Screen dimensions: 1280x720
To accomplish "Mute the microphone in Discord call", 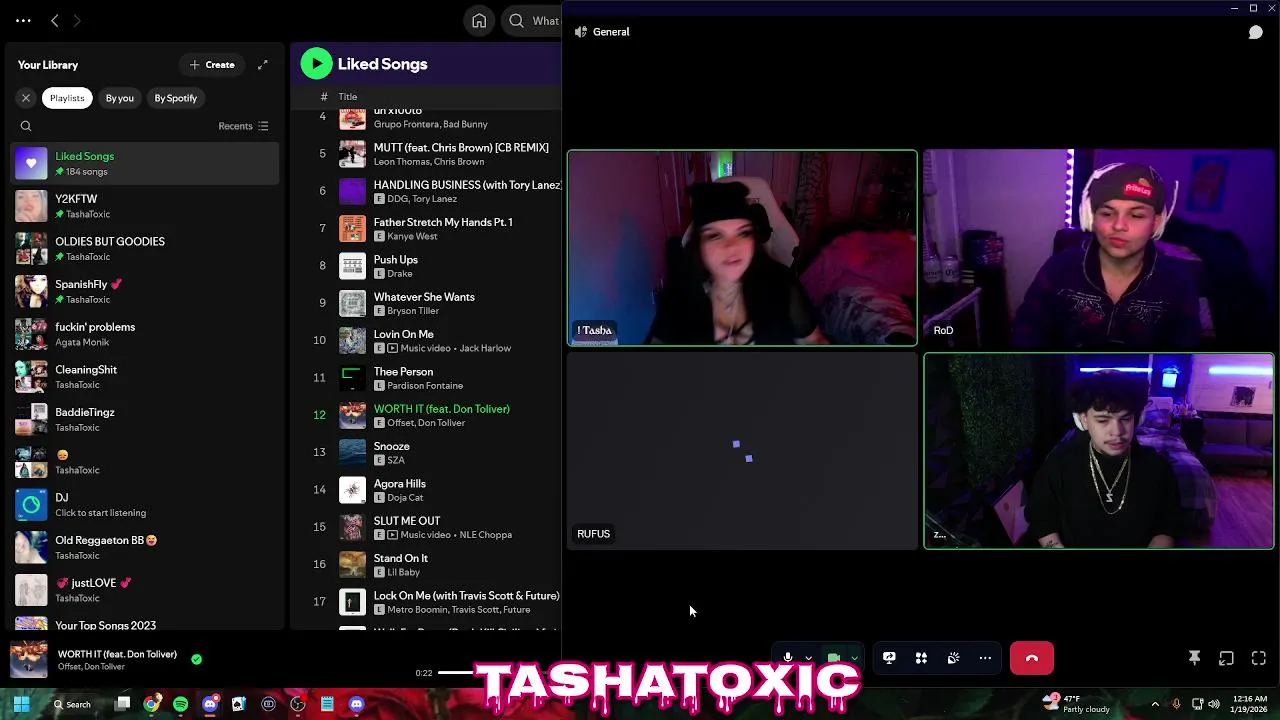I will coord(788,657).
